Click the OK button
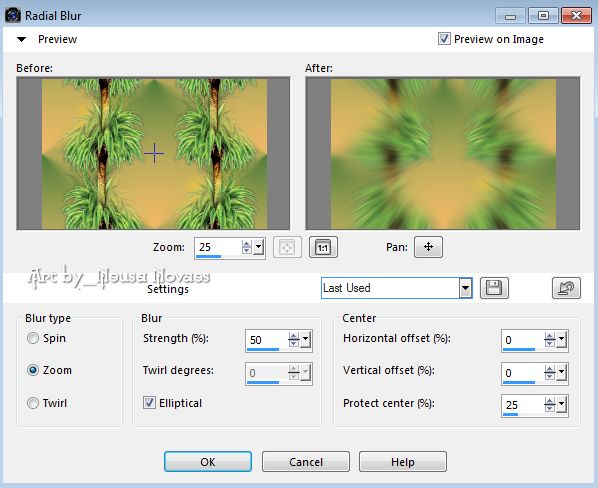The width and height of the screenshot is (598, 488). (208, 462)
